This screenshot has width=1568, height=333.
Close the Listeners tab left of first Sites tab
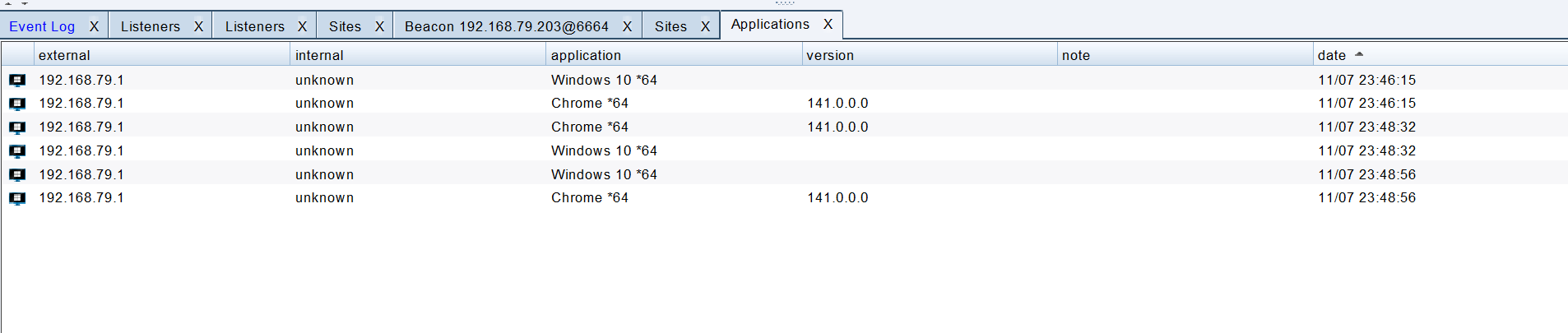pyautogui.click(x=302, y=26)
